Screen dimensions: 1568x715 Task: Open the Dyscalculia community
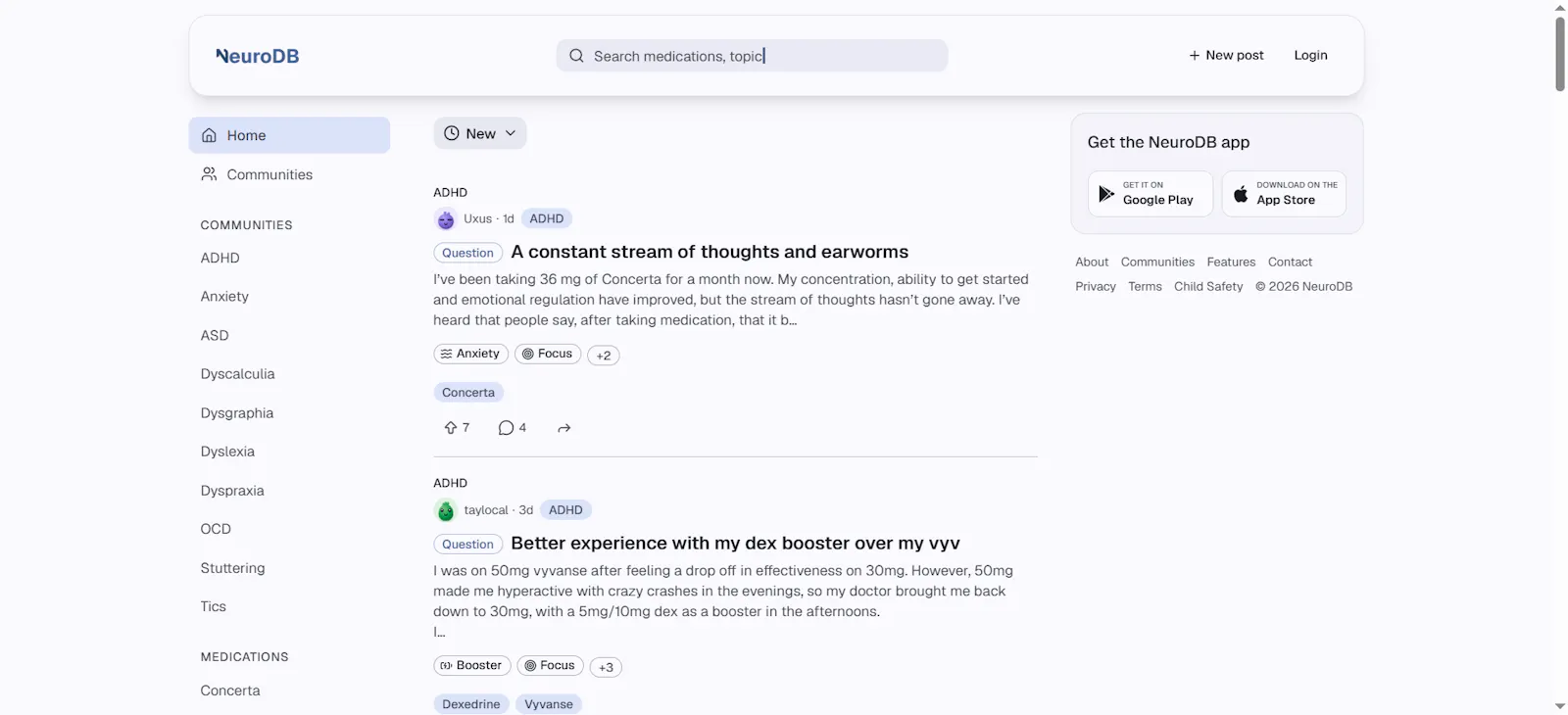pyautogui.click(x=237, y=374)
